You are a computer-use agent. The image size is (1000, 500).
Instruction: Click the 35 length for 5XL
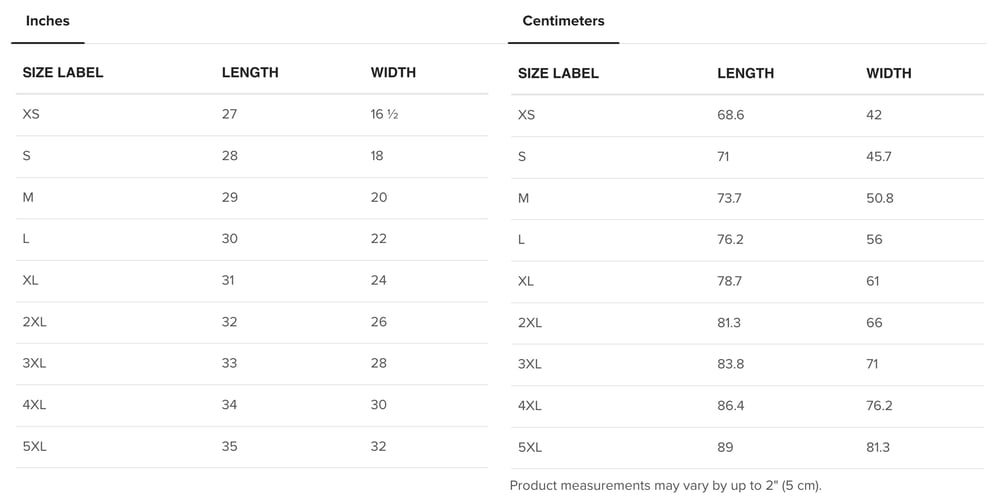click(x=229, y=446)
